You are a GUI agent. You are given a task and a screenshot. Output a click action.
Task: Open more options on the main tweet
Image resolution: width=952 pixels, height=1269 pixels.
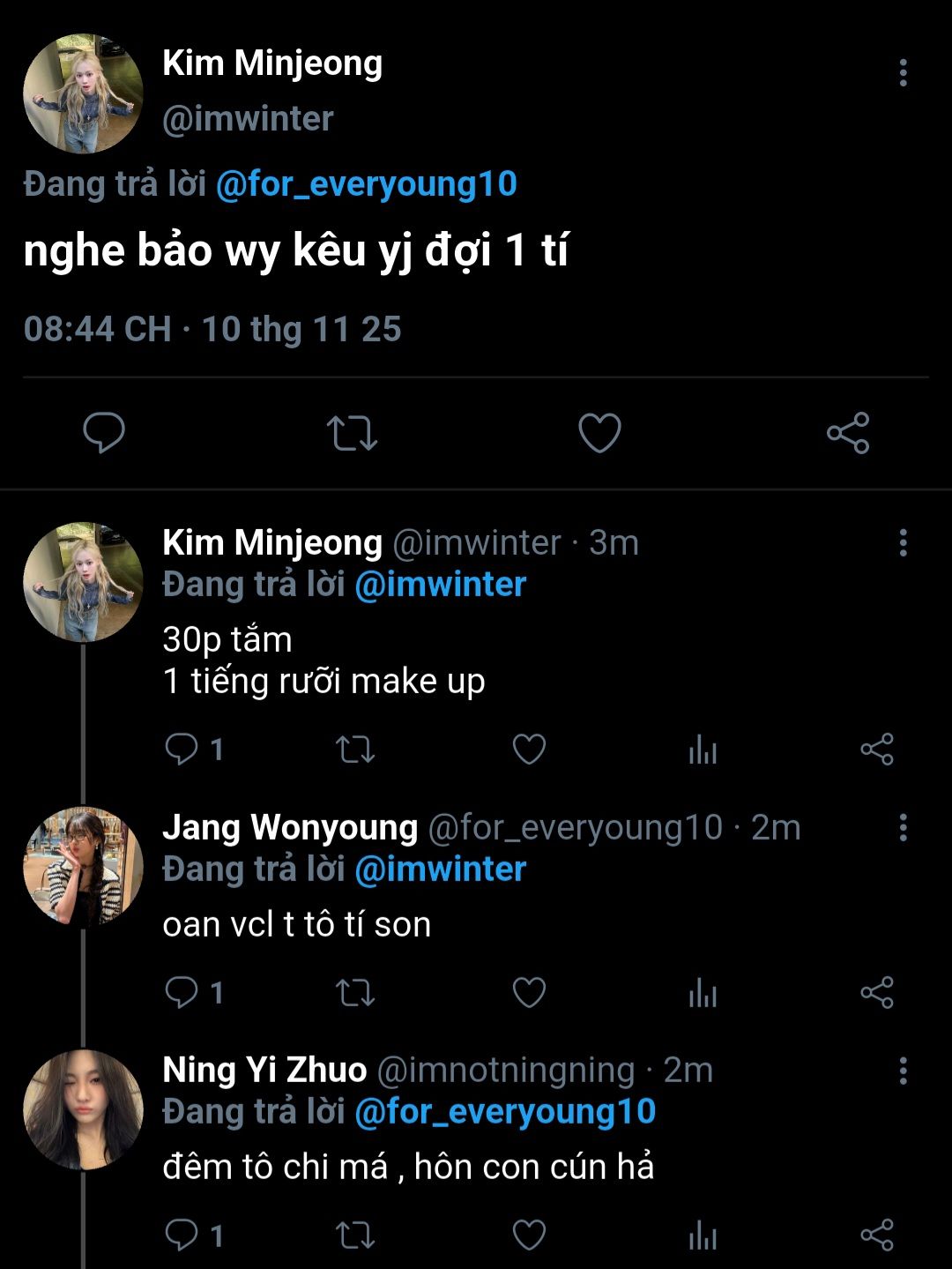(x=903, y=73)
